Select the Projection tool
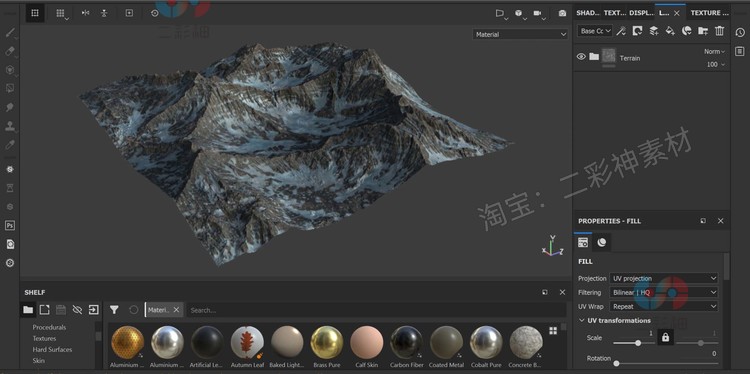The height and width of the screenshot is (374, 750). pos(10,70)
